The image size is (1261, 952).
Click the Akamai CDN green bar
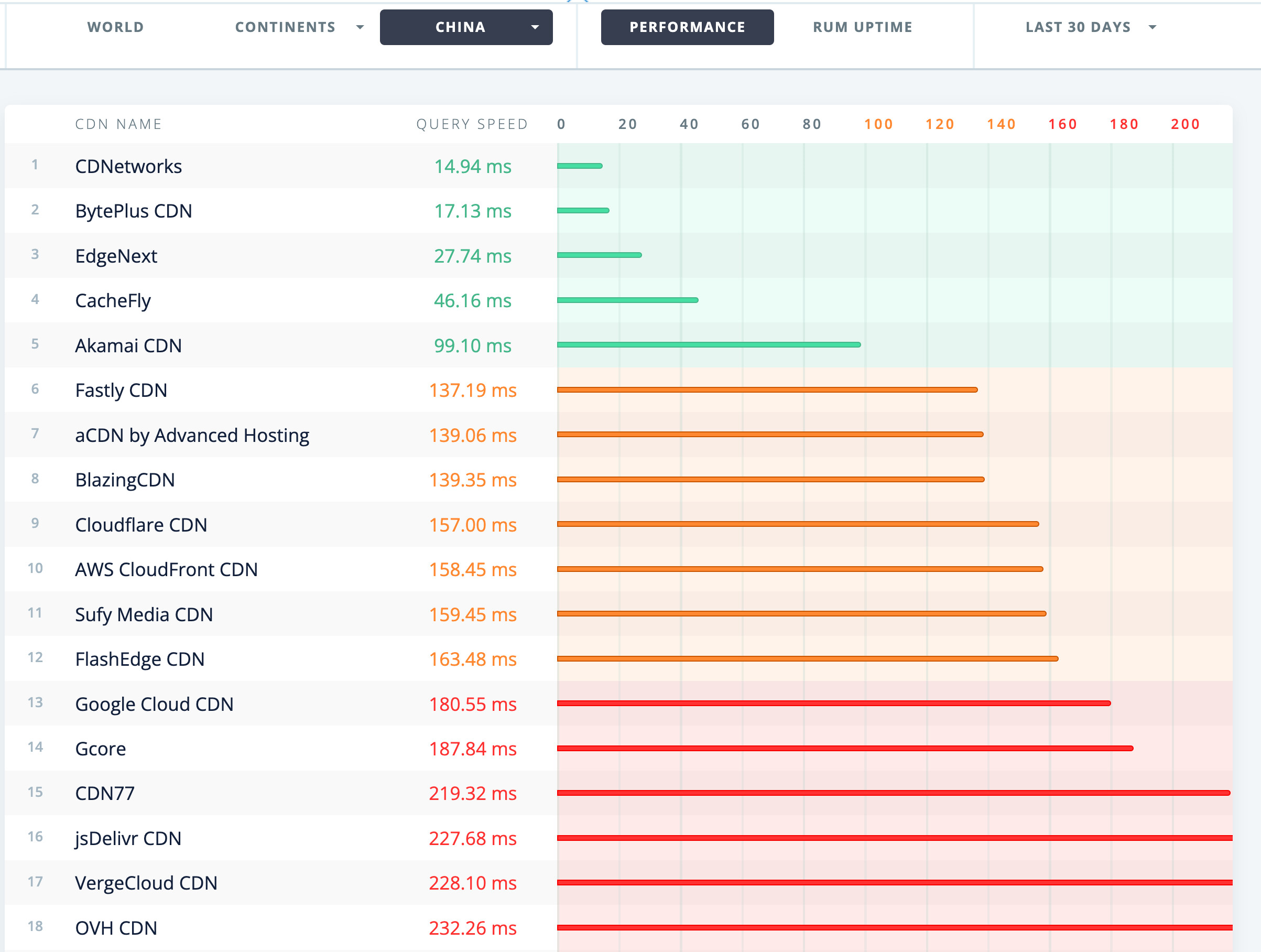(x=708, y=345)
